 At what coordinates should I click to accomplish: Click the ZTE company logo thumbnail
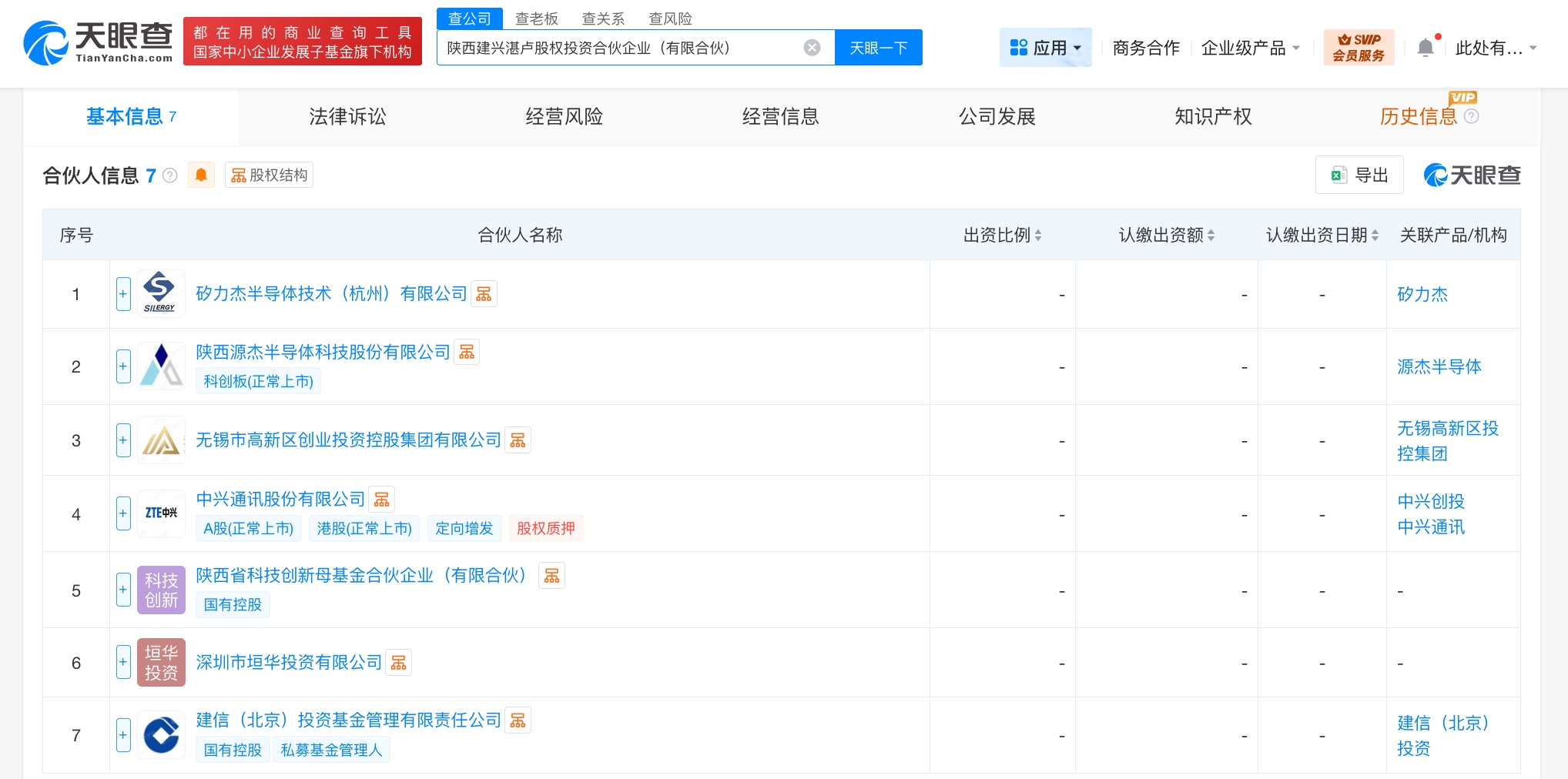(x=161, y=513)
